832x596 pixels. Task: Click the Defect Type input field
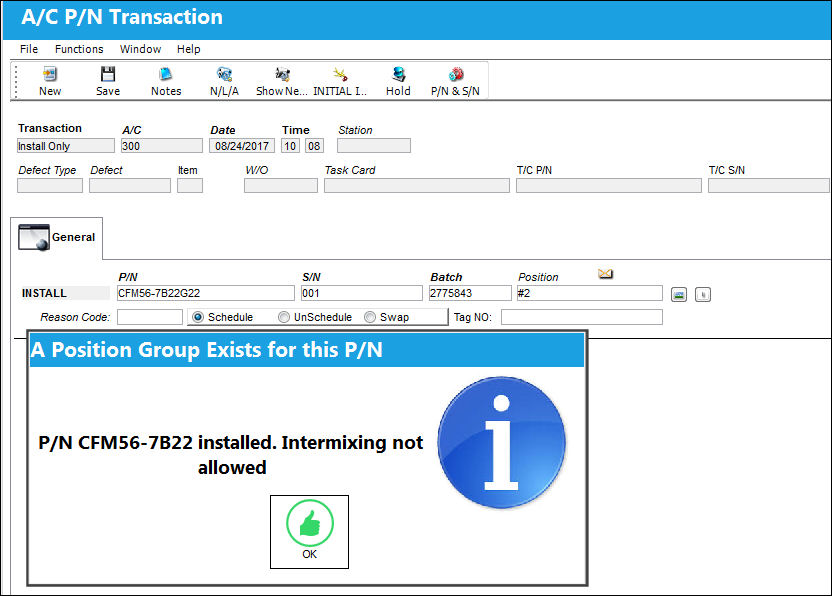pos(50,186)
